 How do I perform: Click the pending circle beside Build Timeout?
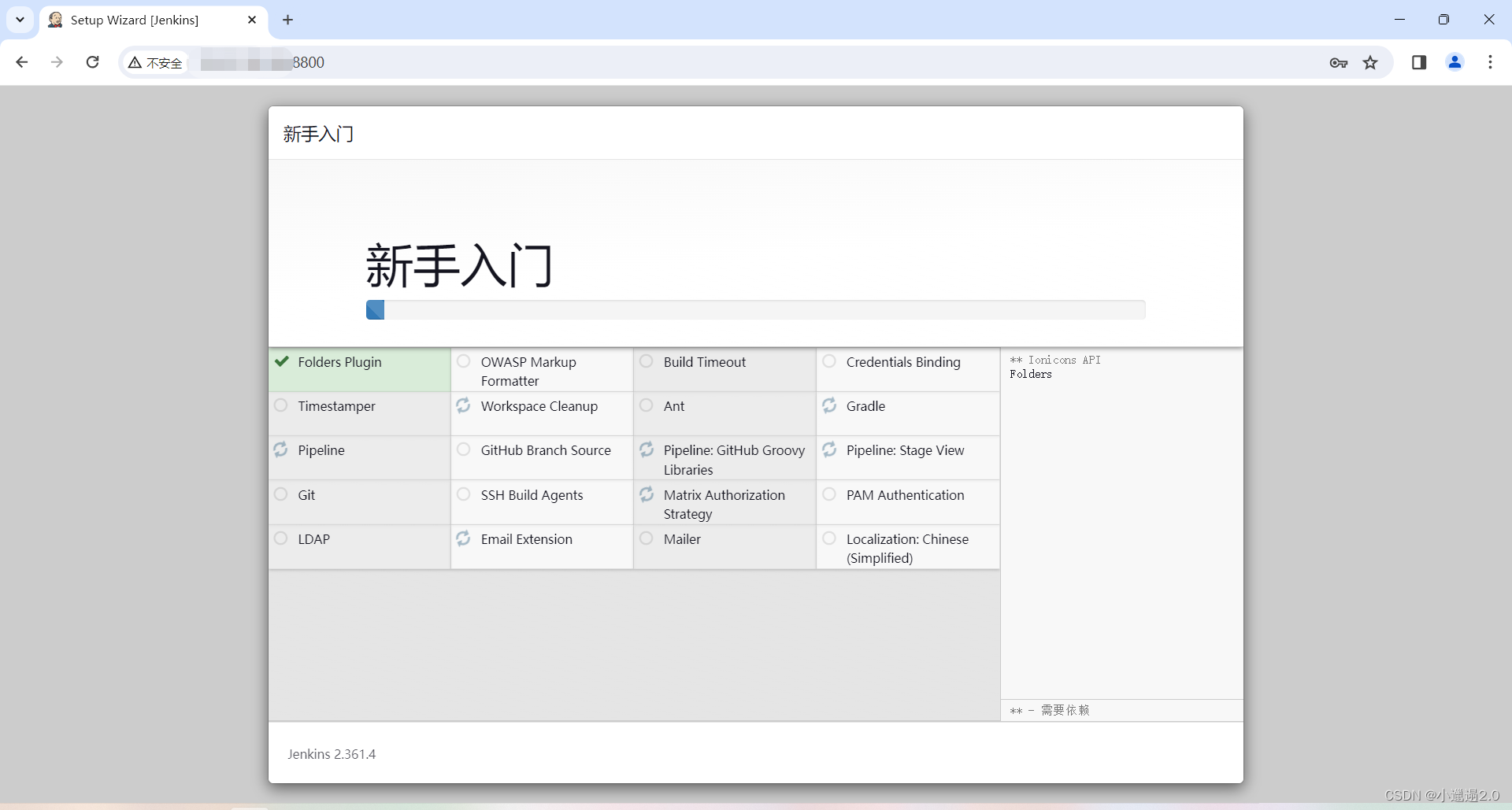[x=647, y=361]
